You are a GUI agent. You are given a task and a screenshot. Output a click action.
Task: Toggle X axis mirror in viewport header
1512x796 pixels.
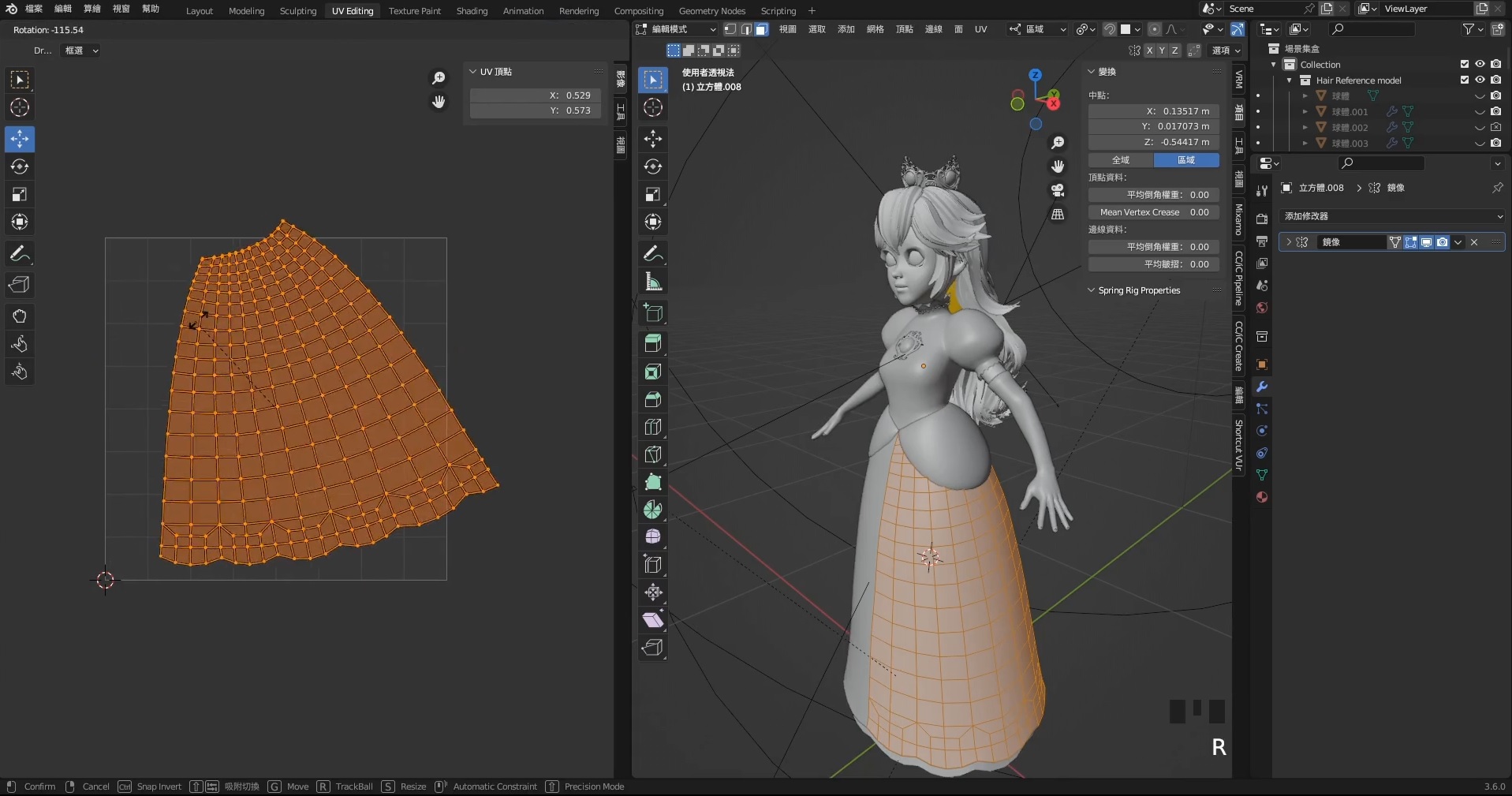pyautogui.click(x=1149, y=50)
